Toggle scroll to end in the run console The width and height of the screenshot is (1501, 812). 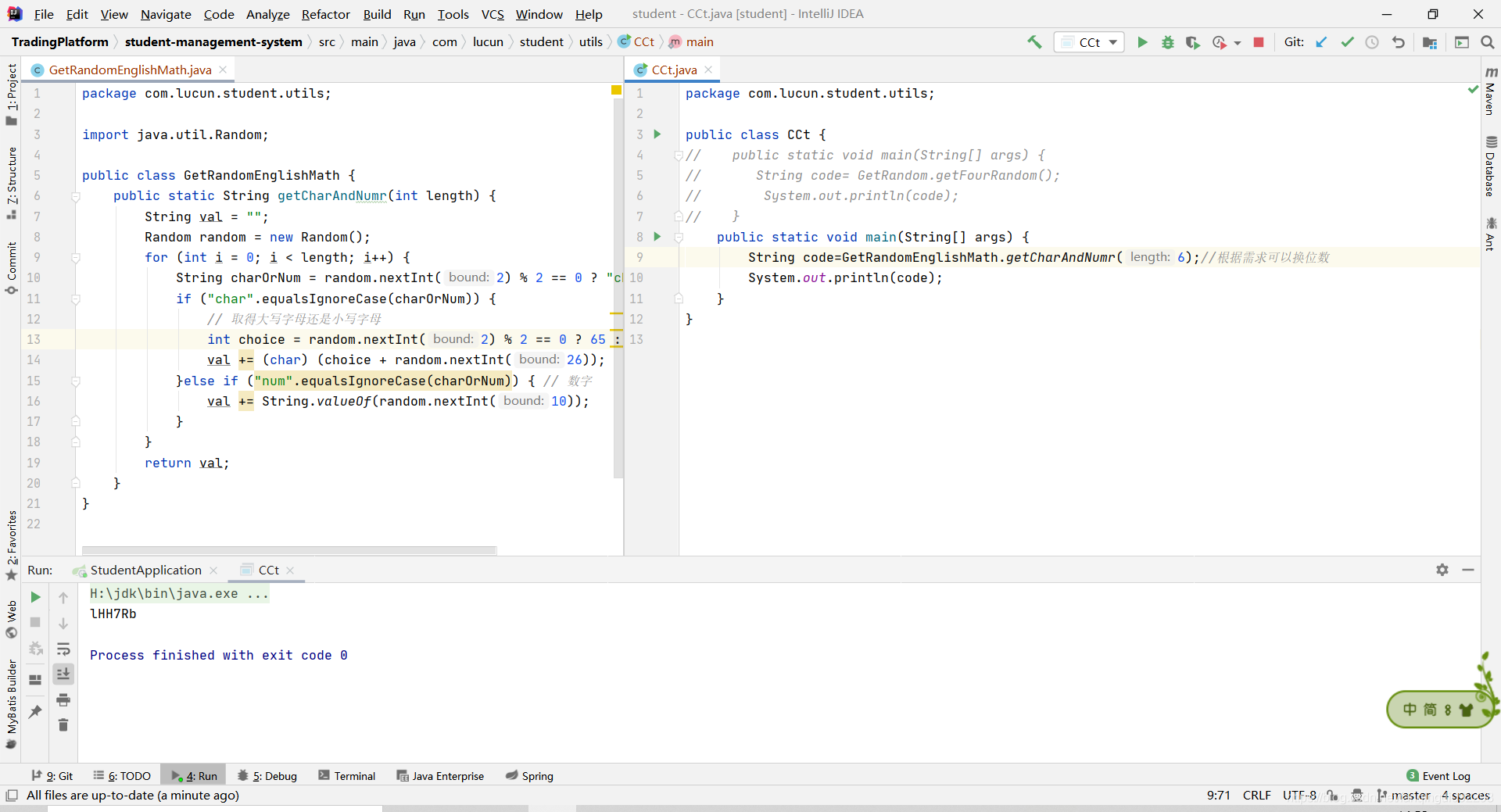pyautogui.click(x=63, y=674)
